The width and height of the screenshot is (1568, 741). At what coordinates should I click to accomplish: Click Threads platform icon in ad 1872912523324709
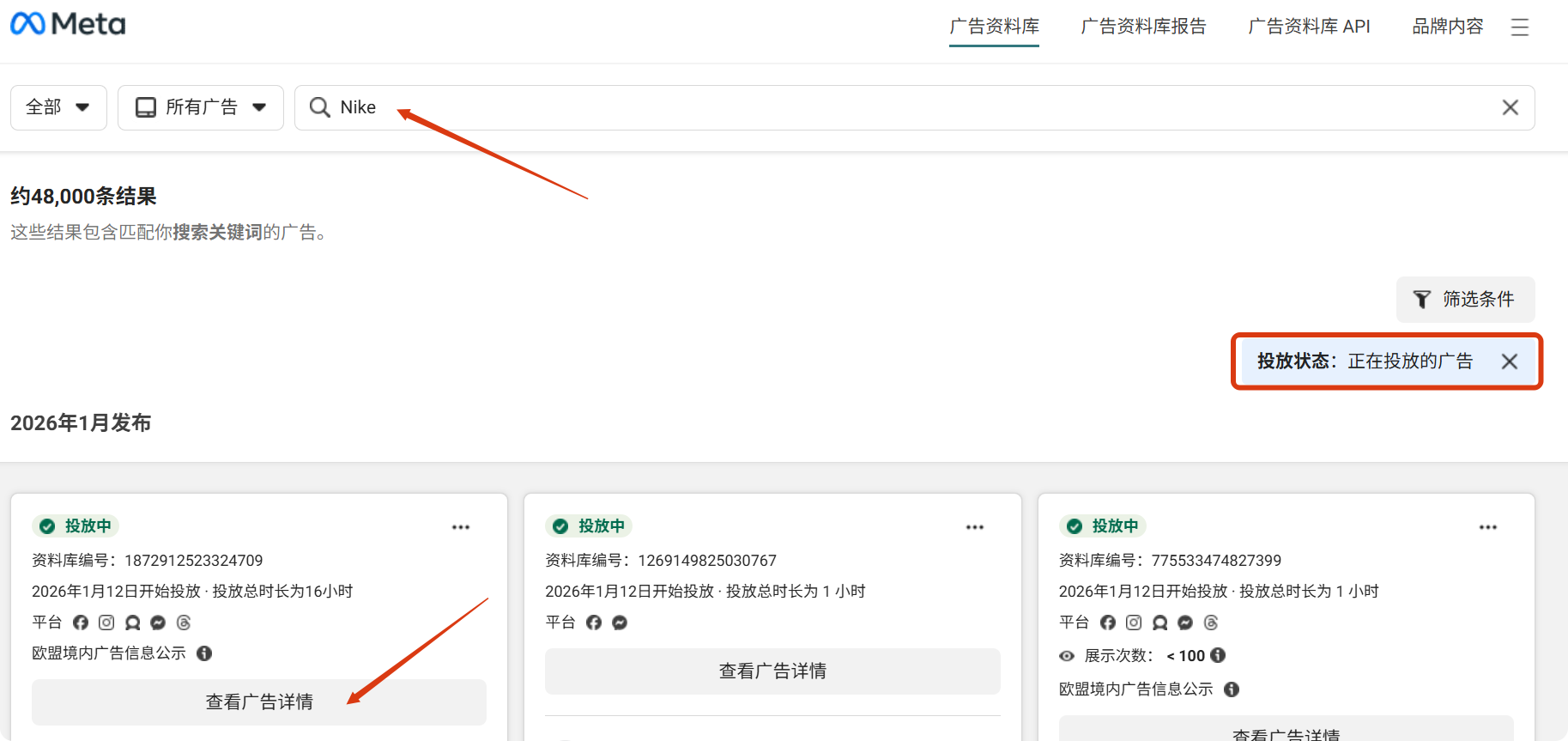[x=184, y=623]
